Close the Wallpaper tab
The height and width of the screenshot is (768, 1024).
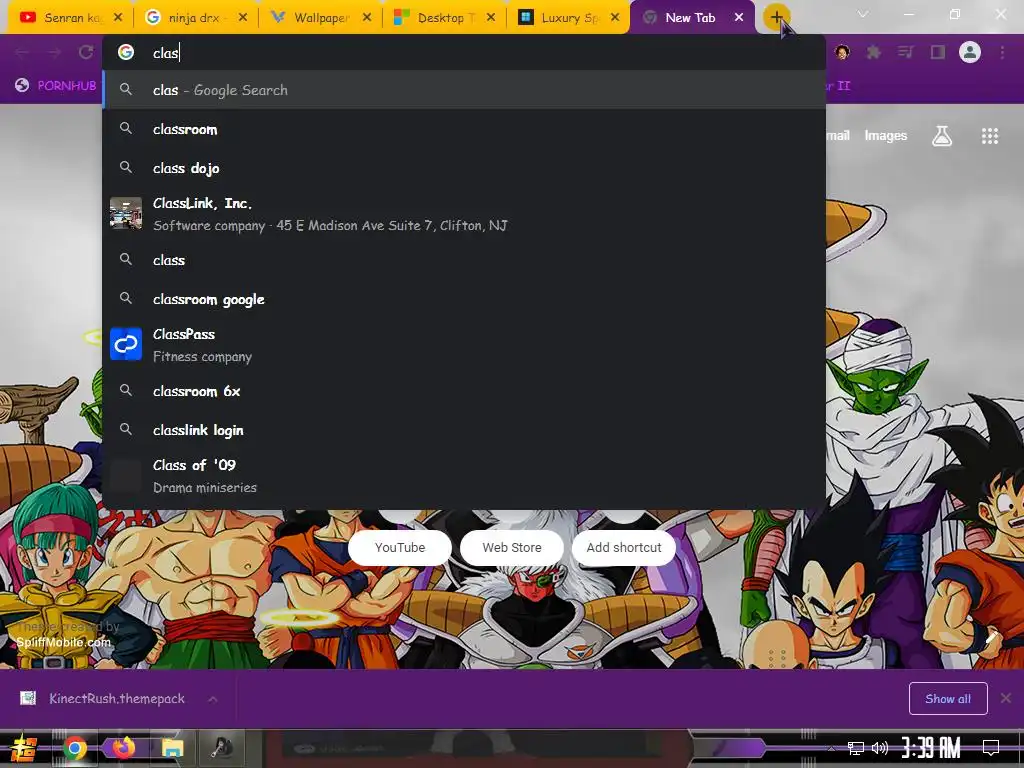click(x=367, y=18)
